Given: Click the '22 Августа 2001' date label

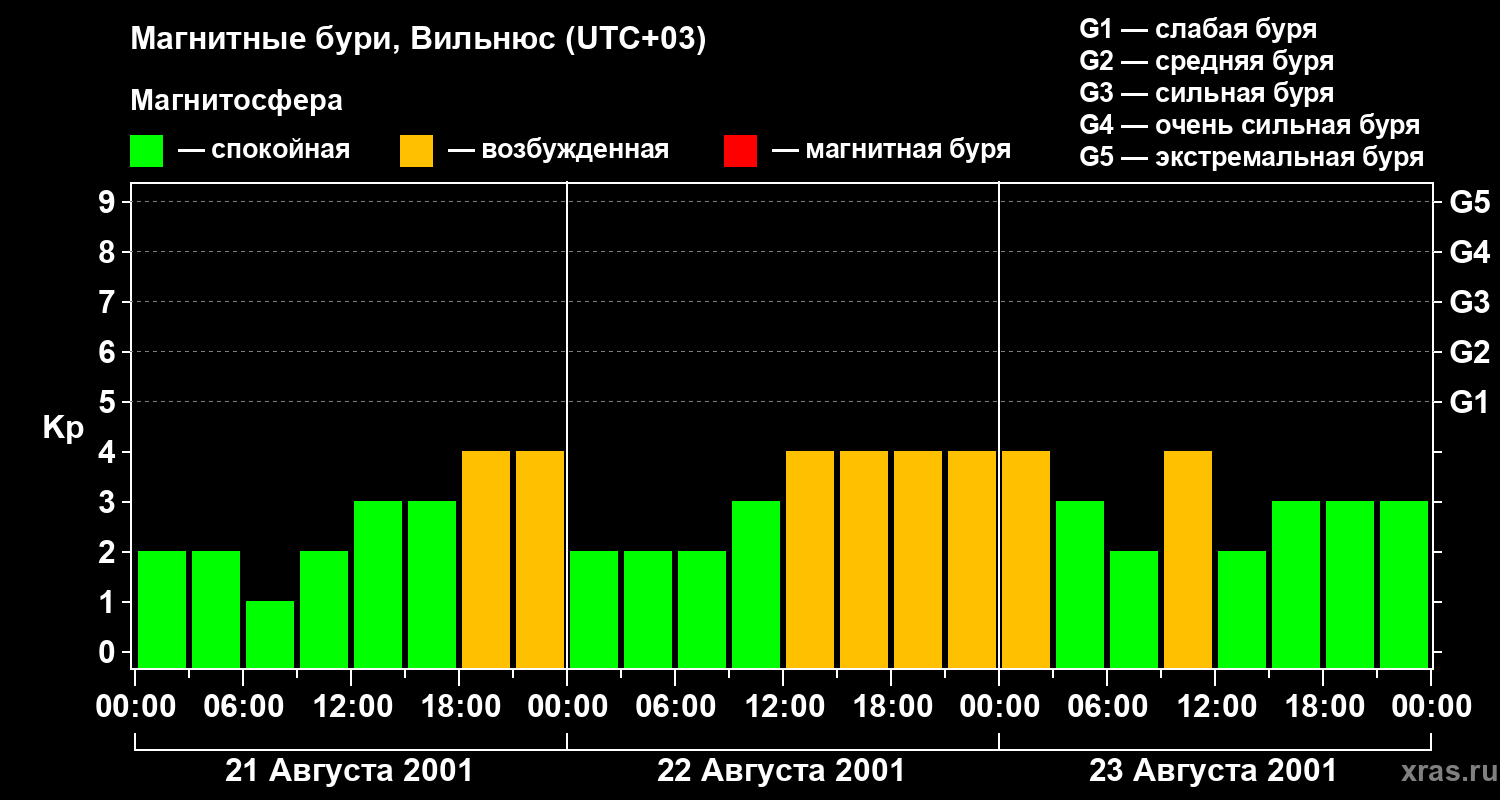Looking at the screenshot, I should click(781, 771).
